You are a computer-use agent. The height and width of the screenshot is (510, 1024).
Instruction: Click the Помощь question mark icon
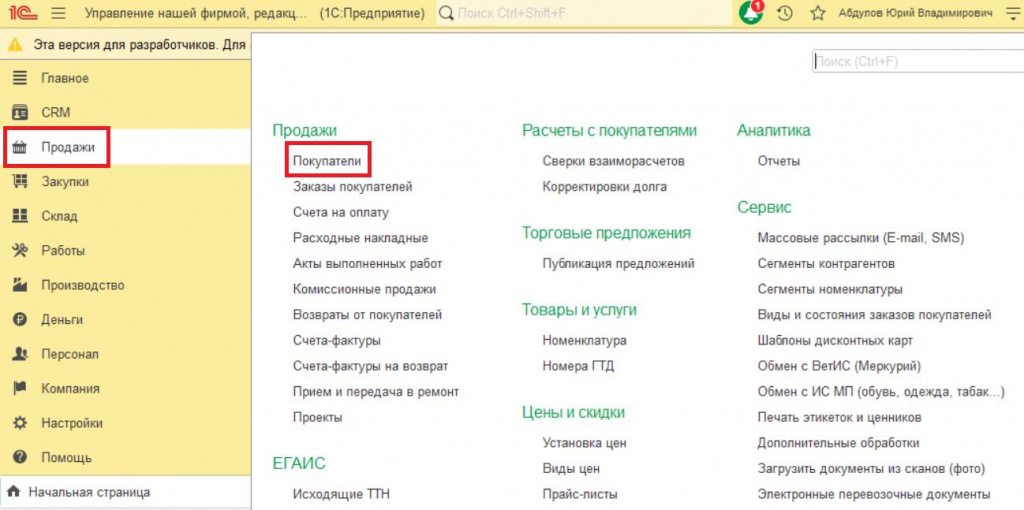pyautogui.click(x=20, y=457)
